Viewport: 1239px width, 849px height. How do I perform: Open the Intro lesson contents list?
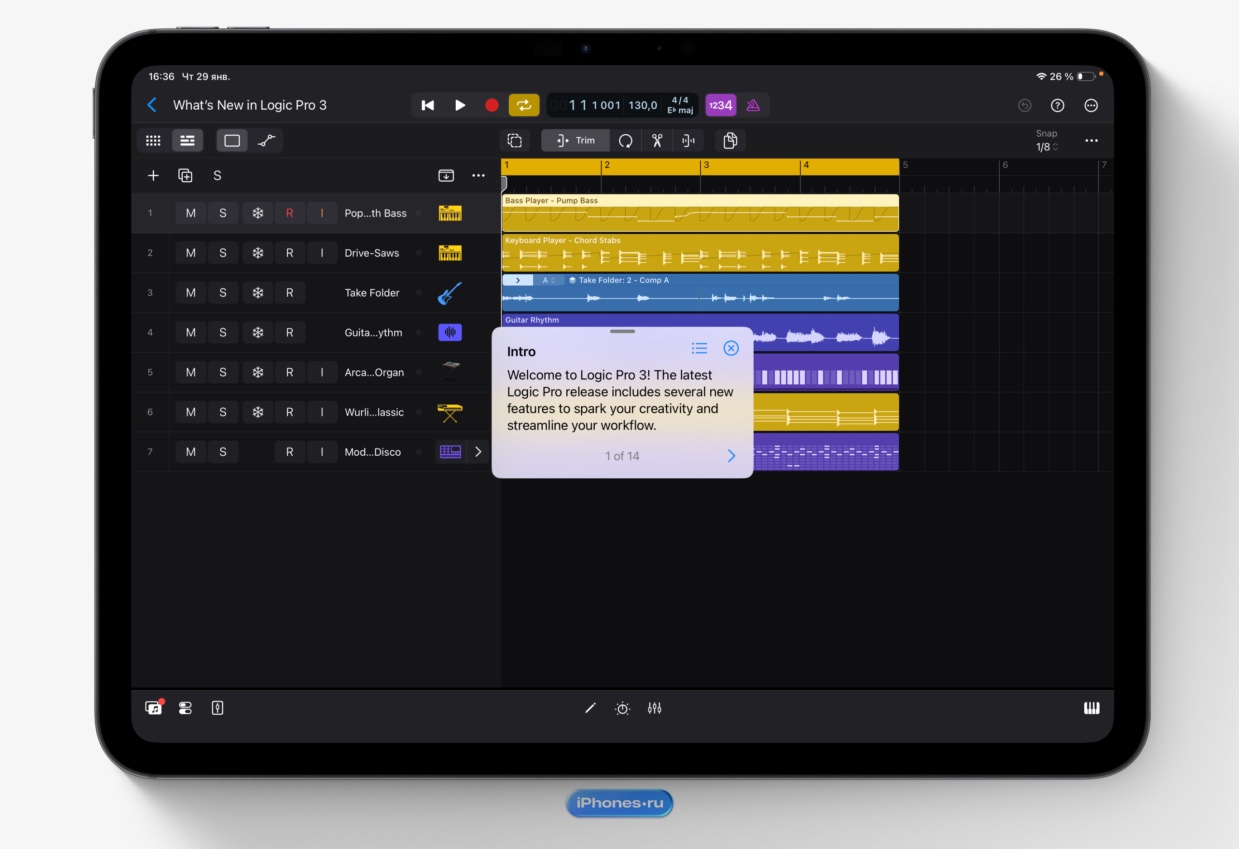[699, 348]
